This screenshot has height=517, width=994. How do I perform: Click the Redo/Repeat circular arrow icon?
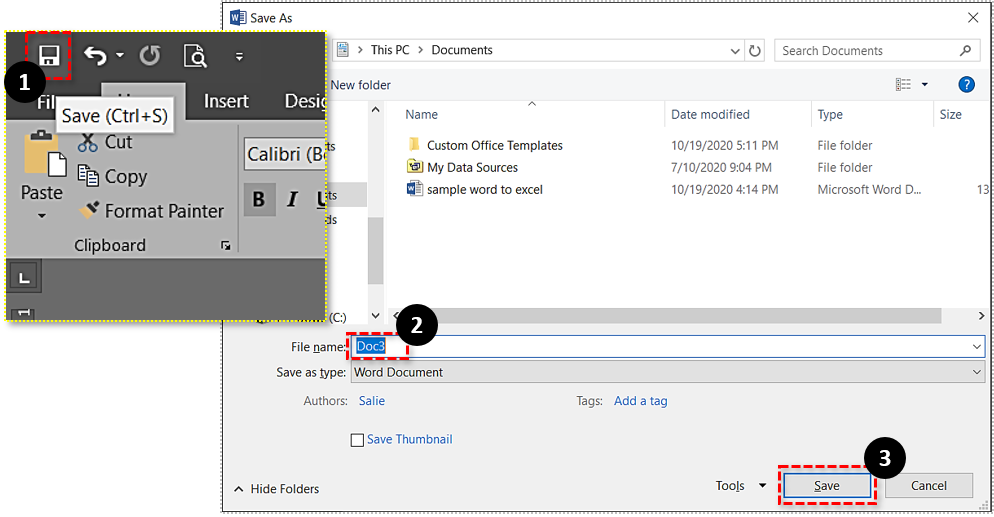pos(150,56)
